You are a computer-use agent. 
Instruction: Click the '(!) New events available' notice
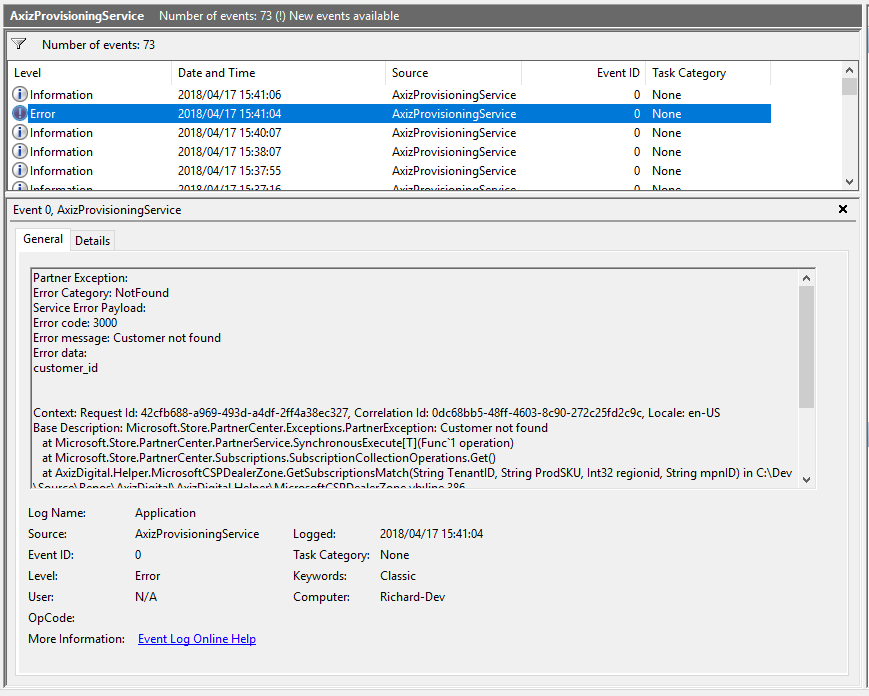click(x=337, y=16)
